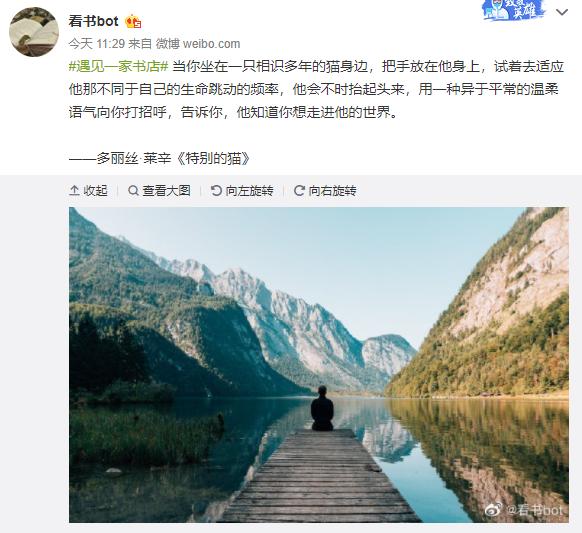The height and width of the screenshot is (533, 582).
Task: Open the 今天 11:29 timestamp link
Action: click(x=97, y=44)
